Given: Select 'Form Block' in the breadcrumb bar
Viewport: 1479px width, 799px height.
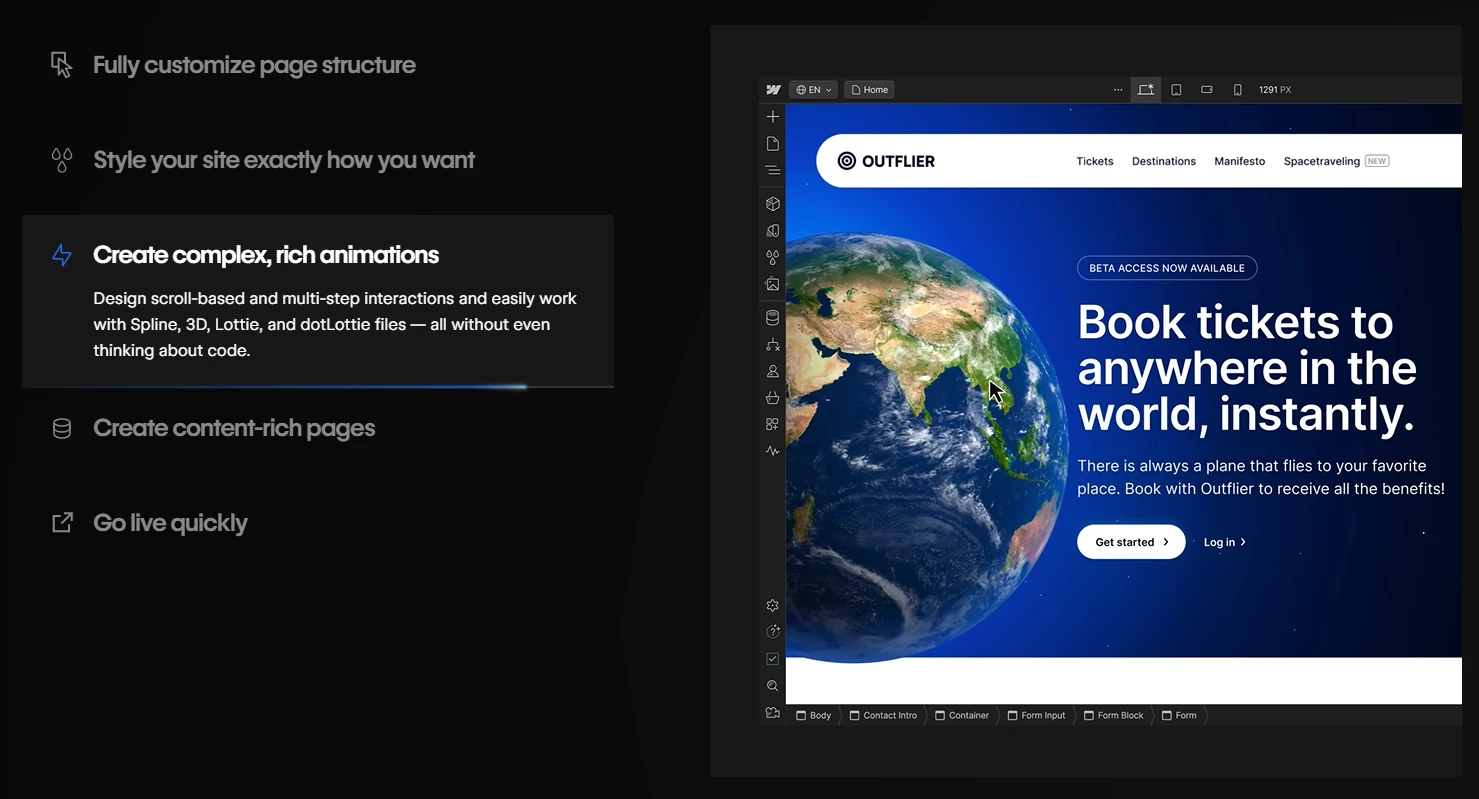Looking at the screenshot, I should (x=1113, y=716).
